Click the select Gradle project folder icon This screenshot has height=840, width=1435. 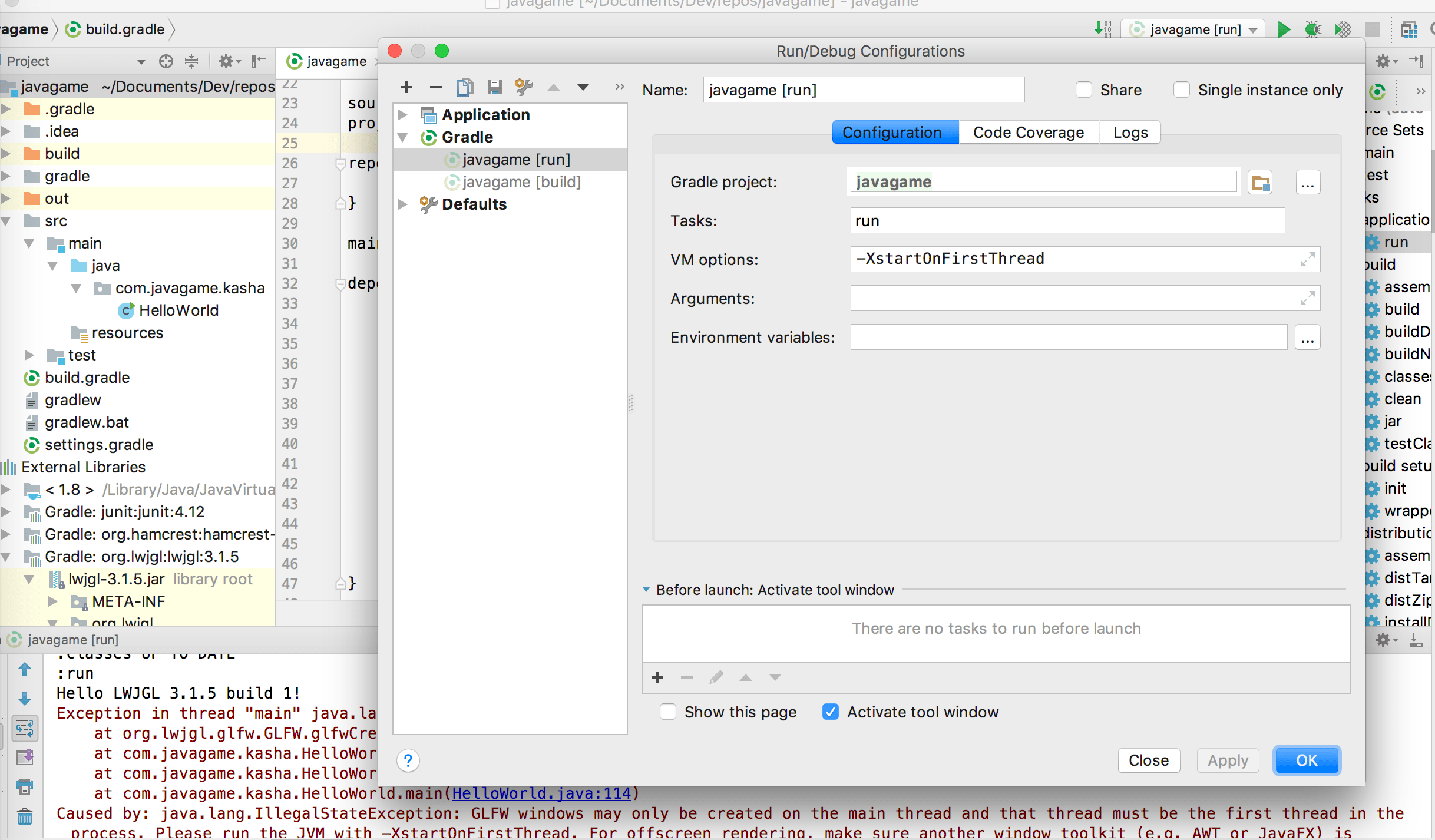click(x=1261, y=183)
